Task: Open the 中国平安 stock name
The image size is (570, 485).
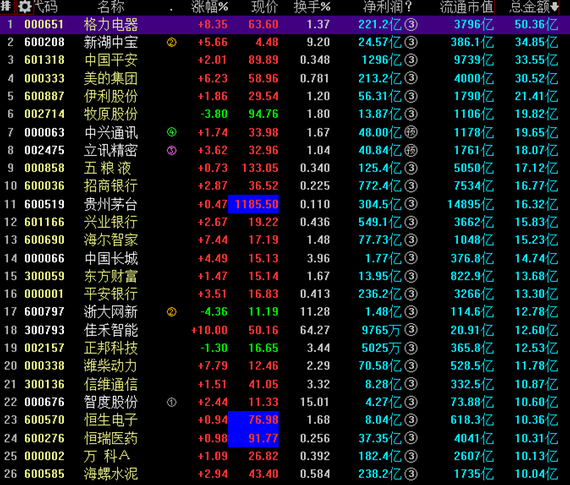Action: (x=111, y=60)
